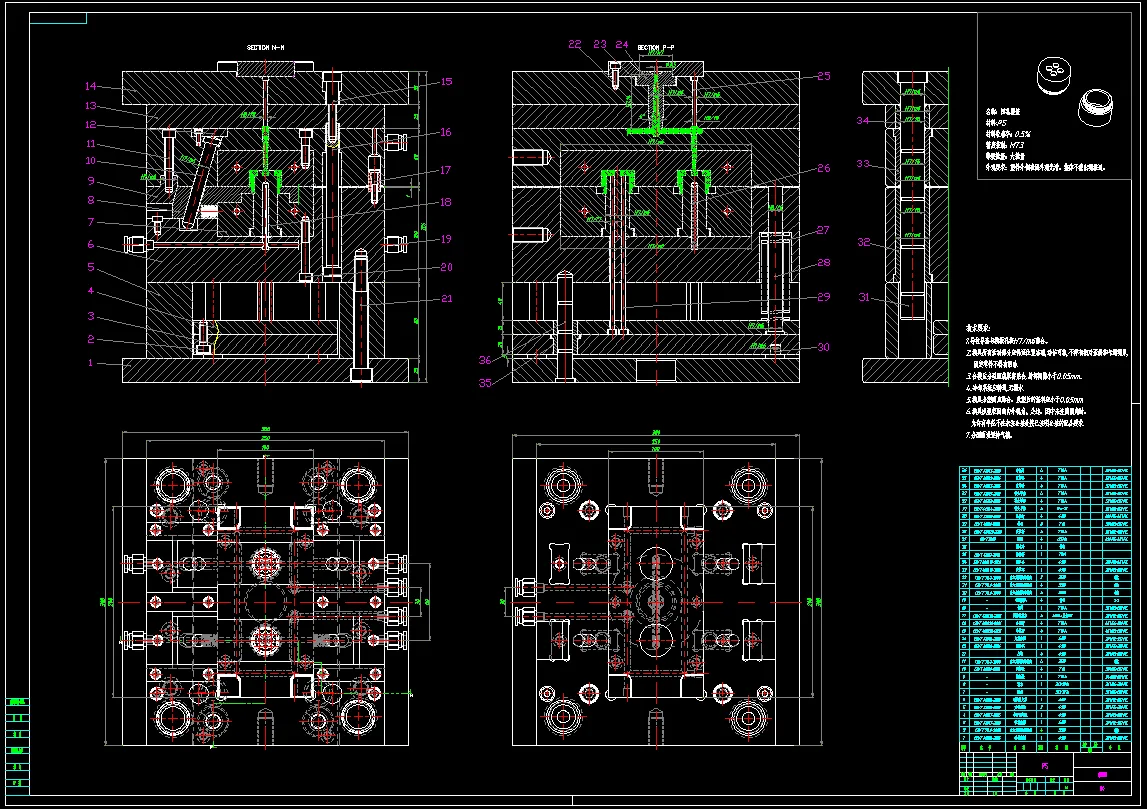This screenshot has width=1147, height=809.
Task: Select part balloon number 14
Action: (x=91, y=86)
